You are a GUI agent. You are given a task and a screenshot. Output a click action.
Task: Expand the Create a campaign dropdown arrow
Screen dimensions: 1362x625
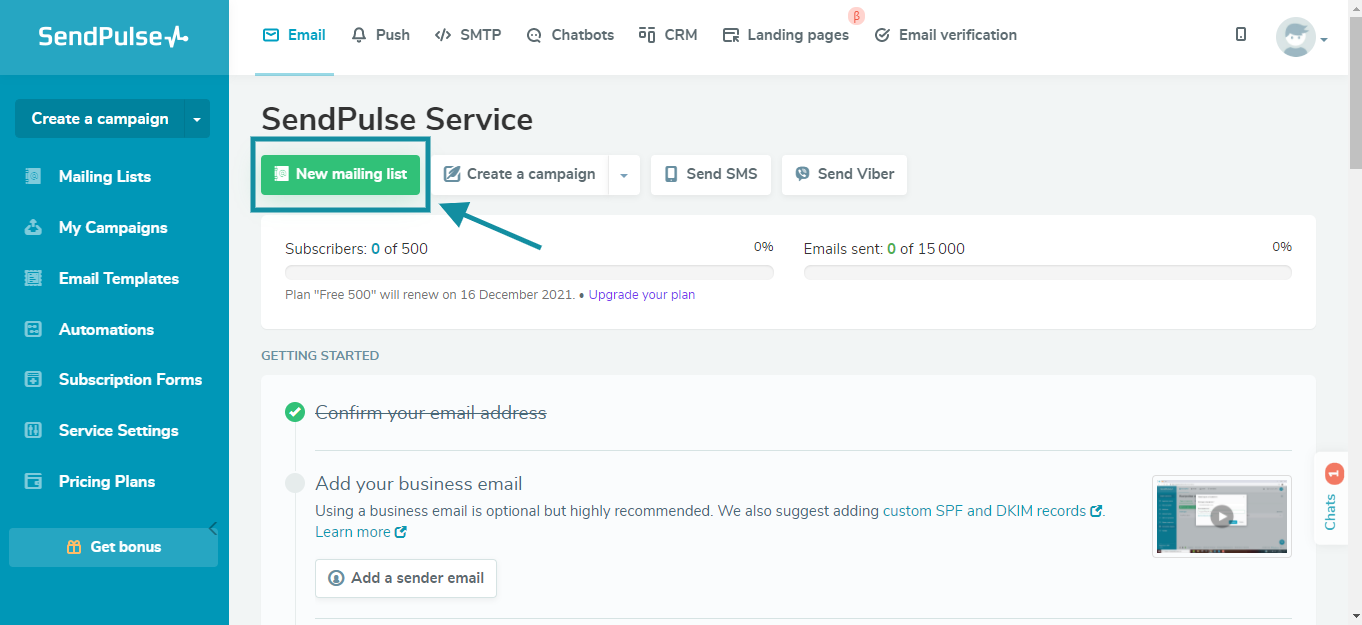pyautogui.click(x=624, y=174)
